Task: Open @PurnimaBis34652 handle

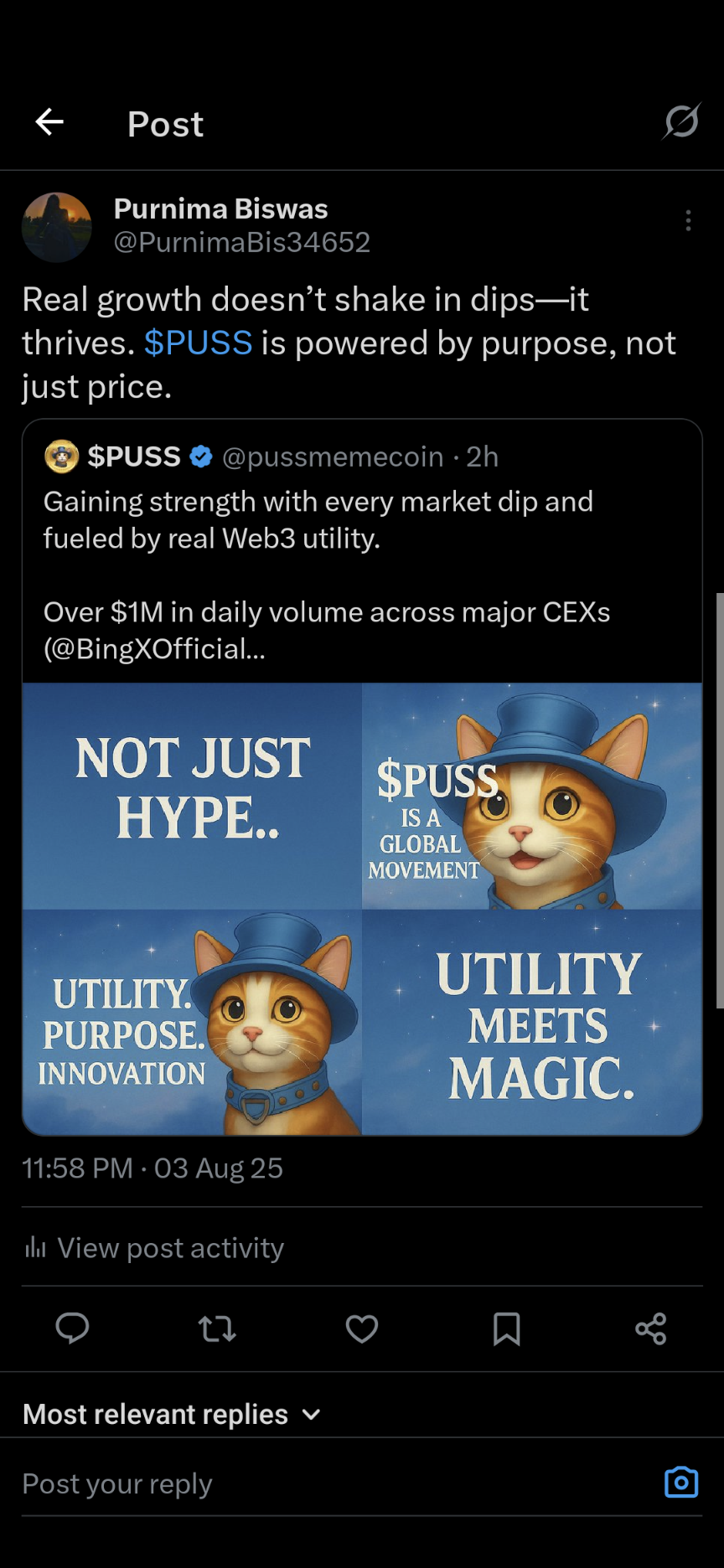Action: click(x=241, y=242)
